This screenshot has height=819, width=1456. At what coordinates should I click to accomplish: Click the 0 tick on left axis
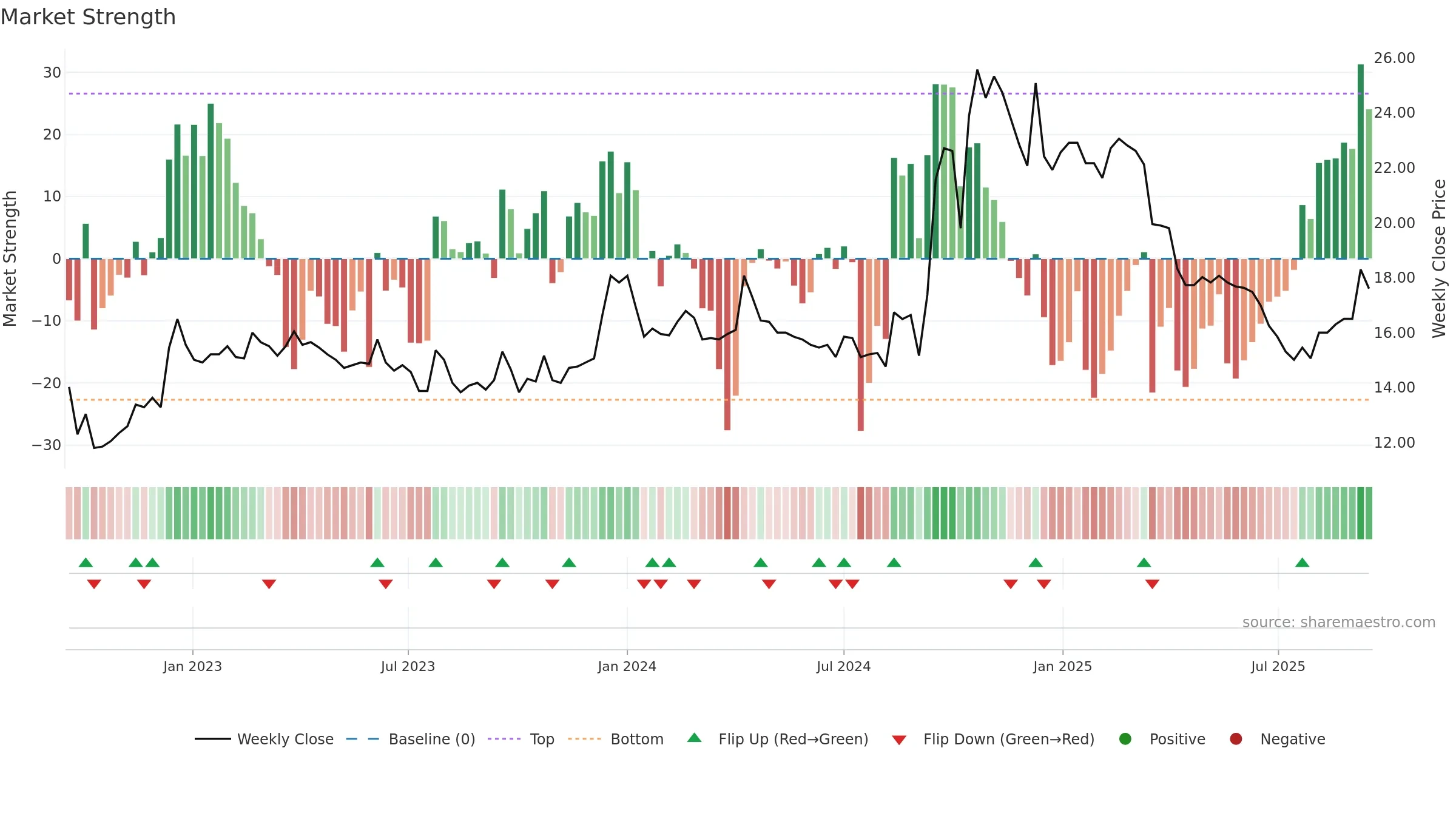click(x=56, y=259)
